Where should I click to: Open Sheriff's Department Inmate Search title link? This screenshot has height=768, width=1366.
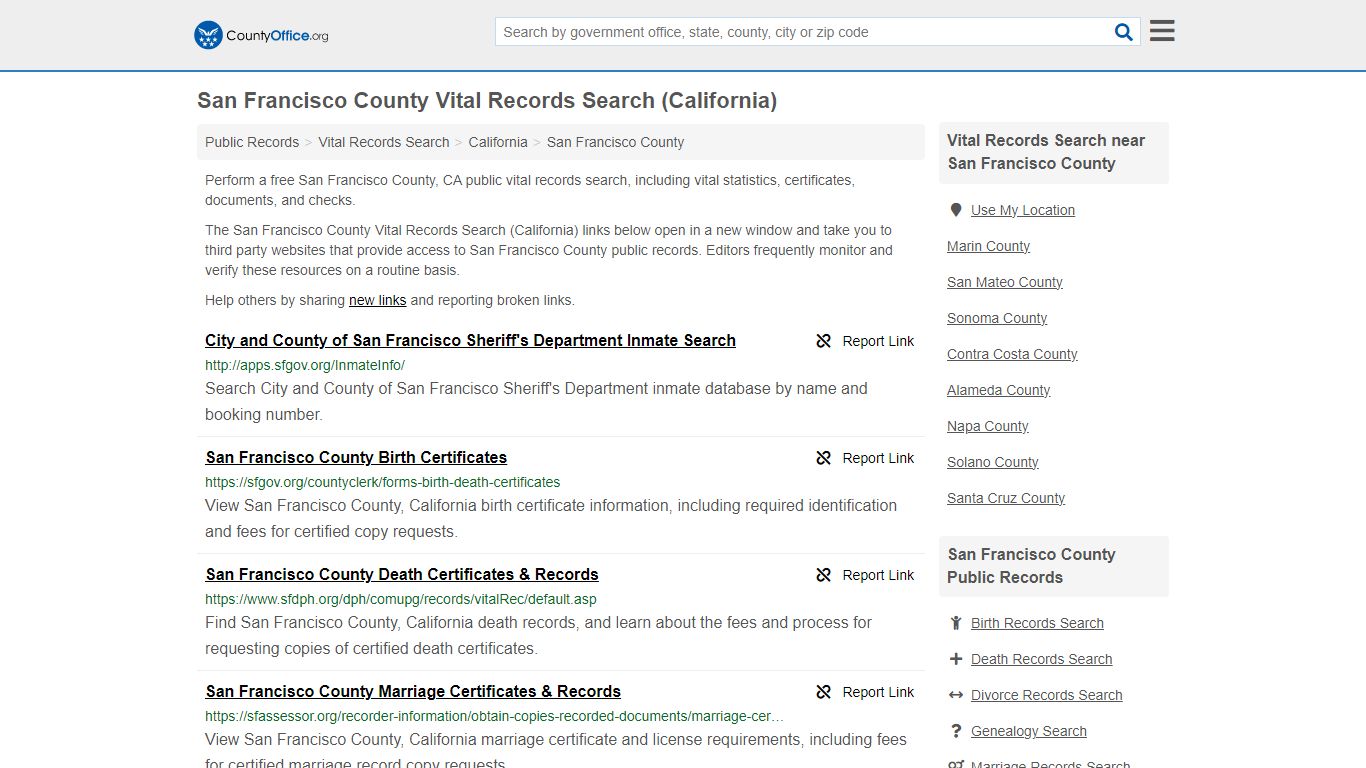470,340
